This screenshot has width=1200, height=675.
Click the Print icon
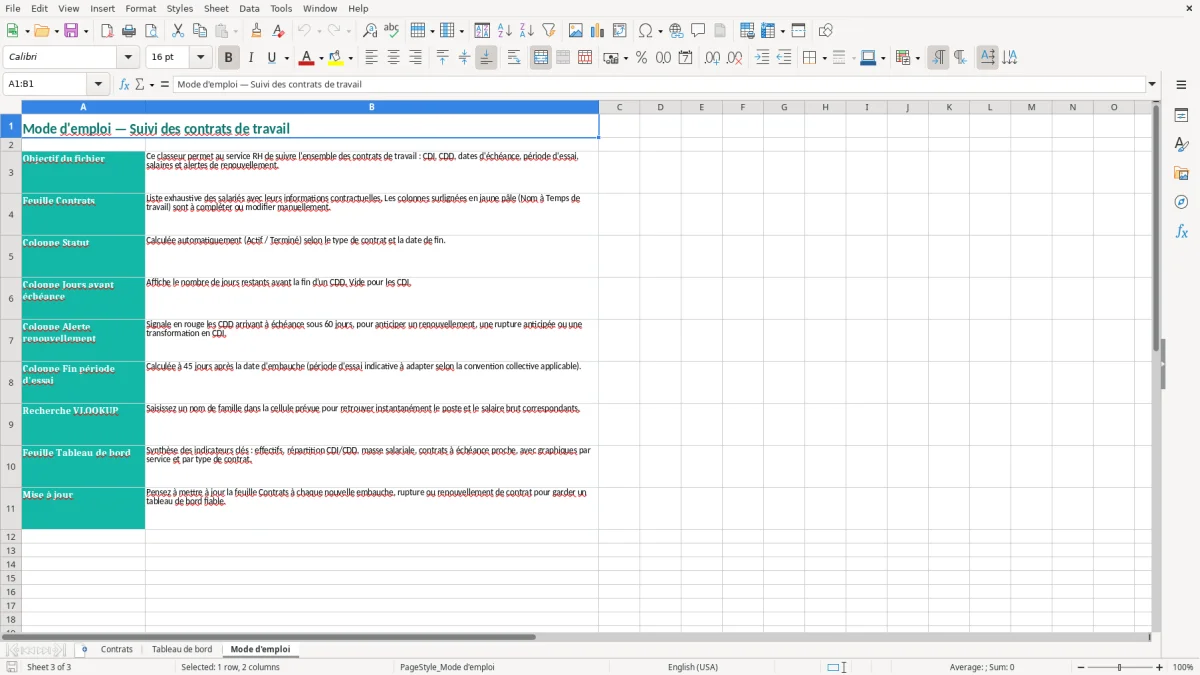click(129, 31)
